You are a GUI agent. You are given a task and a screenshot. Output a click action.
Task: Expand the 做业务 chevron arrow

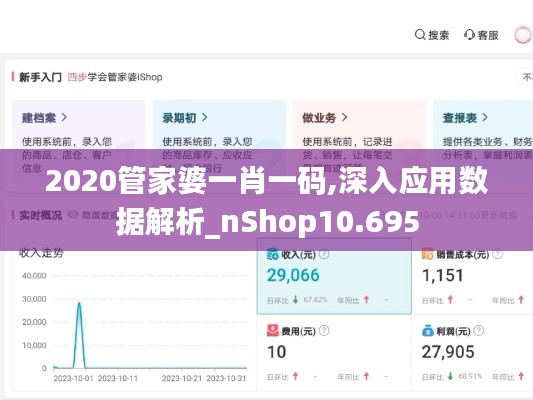click(344, 118)
